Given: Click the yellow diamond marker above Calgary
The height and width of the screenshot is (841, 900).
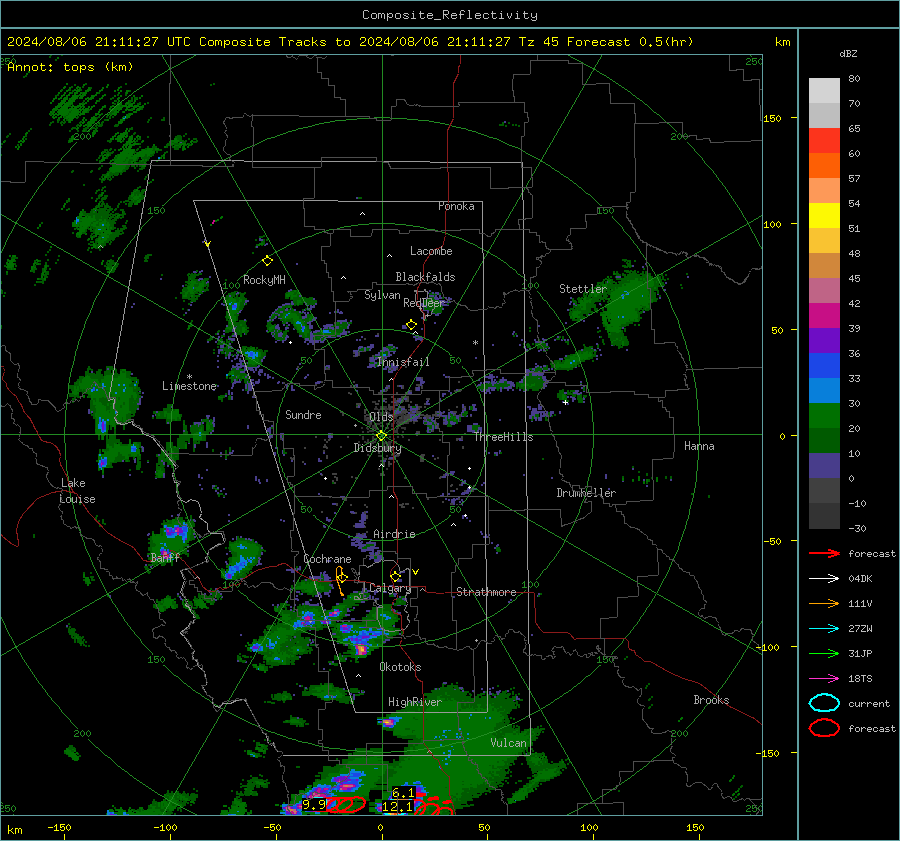Looking at the screenshot, I should tap(395, 576).
